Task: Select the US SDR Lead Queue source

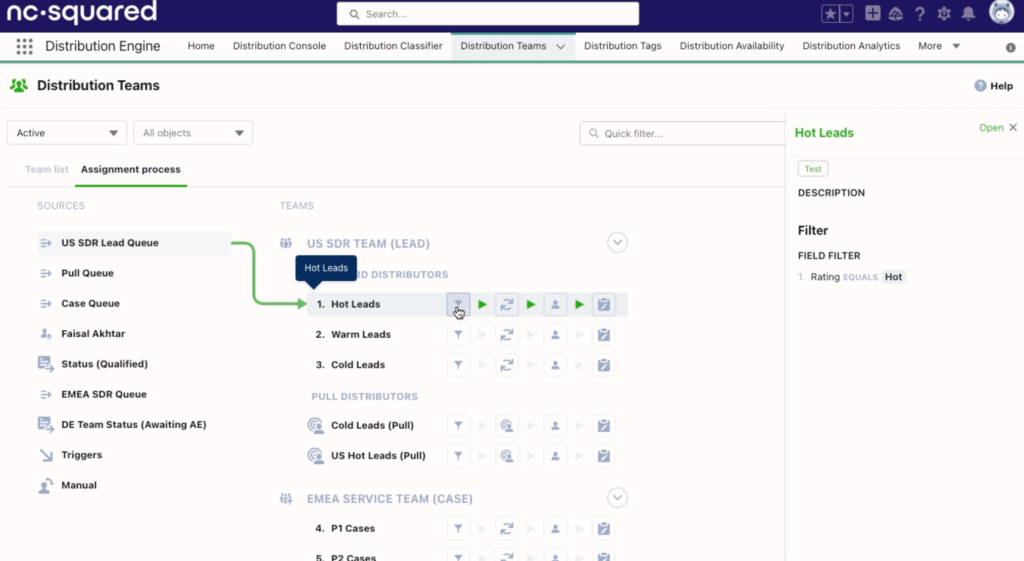Action: pyautogui.click(x=133, y=243)
